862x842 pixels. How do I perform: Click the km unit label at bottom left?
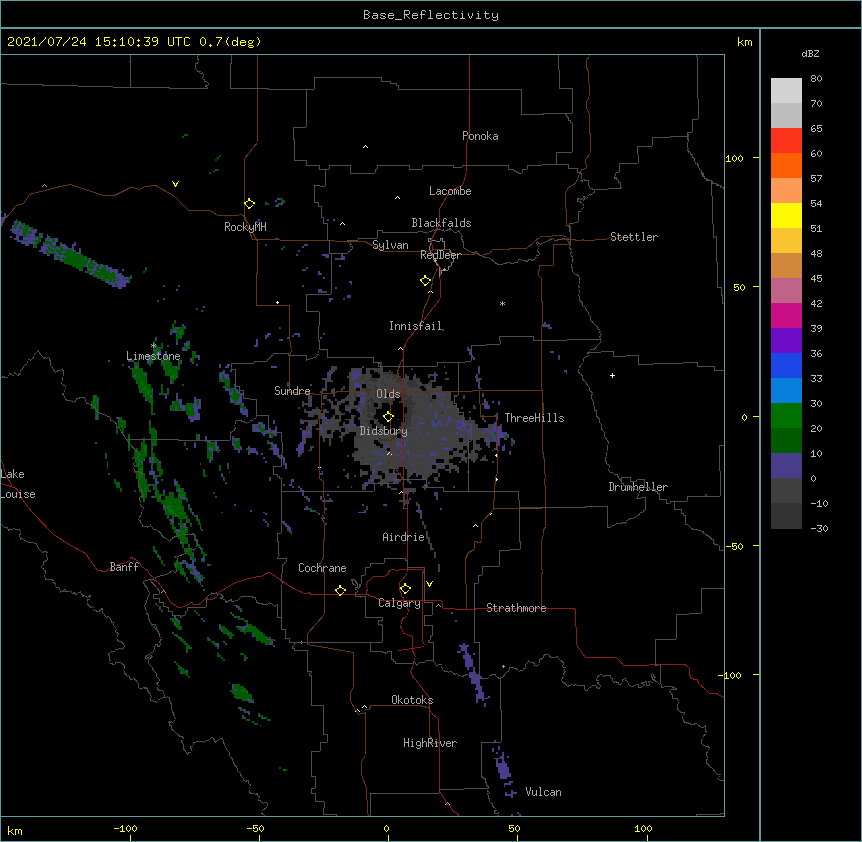15,830
